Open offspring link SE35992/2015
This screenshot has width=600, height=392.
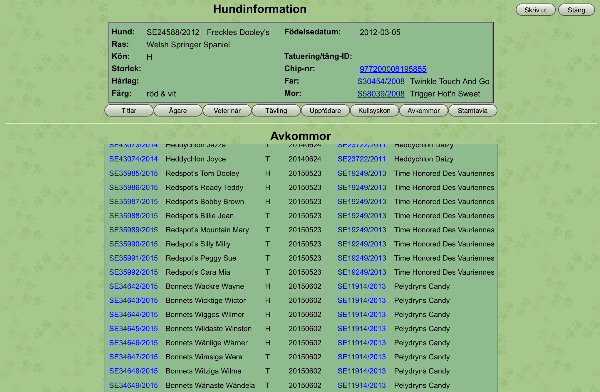[134, 273]
